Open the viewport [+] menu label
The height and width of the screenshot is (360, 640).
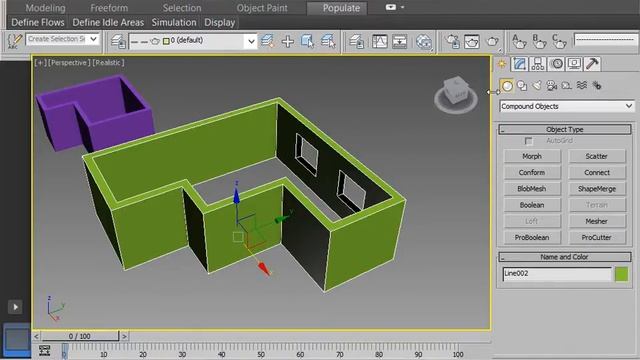pos(40,62)
